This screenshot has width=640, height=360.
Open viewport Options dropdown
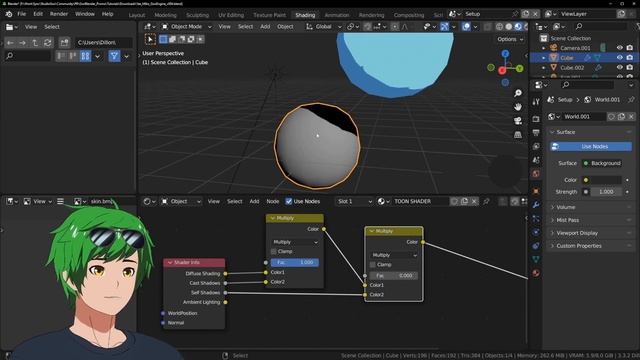[510, 39]
